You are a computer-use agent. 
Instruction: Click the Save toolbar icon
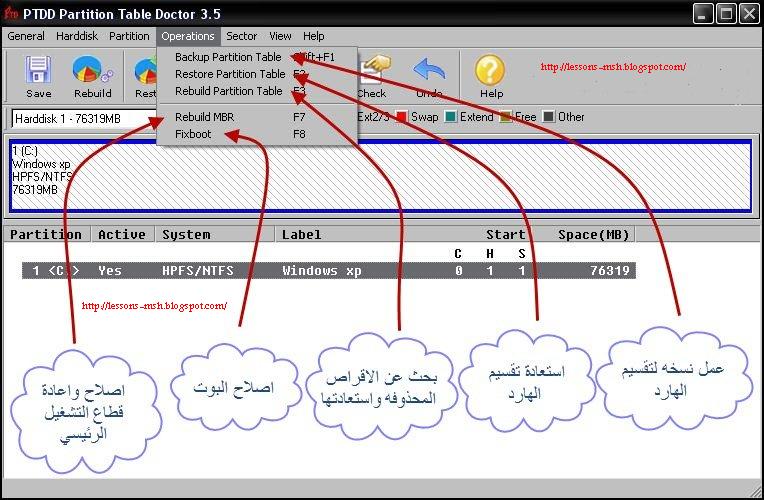[x=38, y=71]
